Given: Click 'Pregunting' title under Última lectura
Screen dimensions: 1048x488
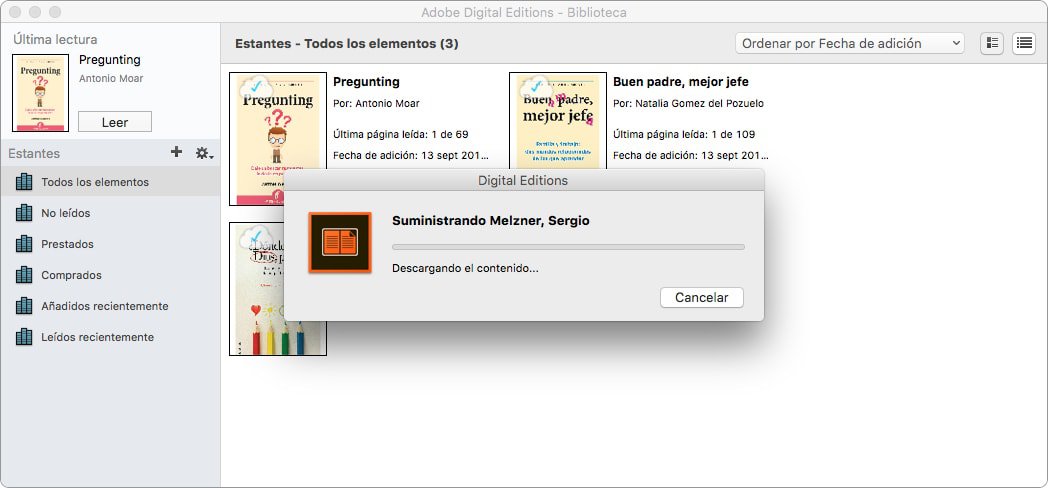Looking at the screenshot, I should (110, 60).
